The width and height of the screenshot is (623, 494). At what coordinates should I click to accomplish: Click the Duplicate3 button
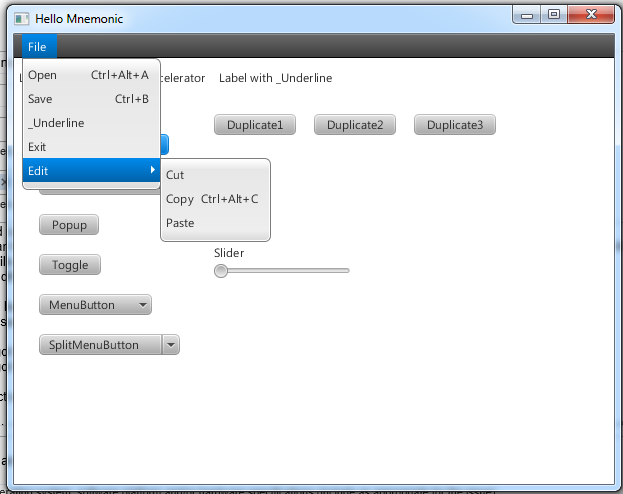coord(455,125)
